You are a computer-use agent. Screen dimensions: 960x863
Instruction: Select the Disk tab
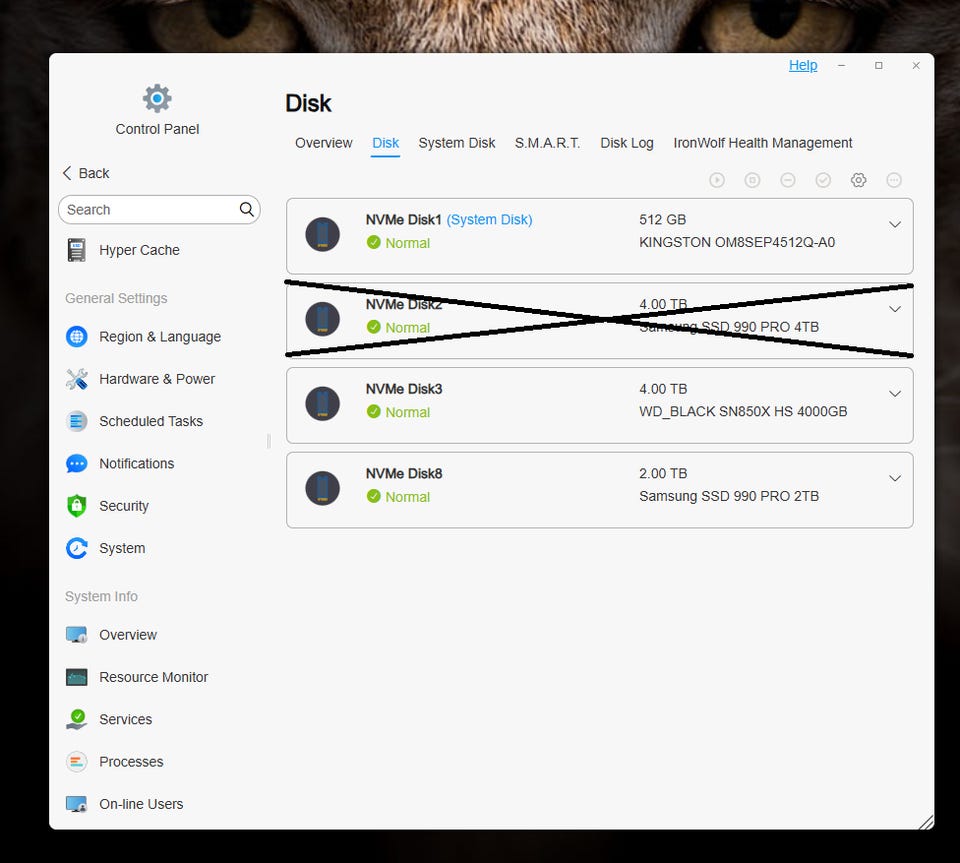click(x=386, y=143)
